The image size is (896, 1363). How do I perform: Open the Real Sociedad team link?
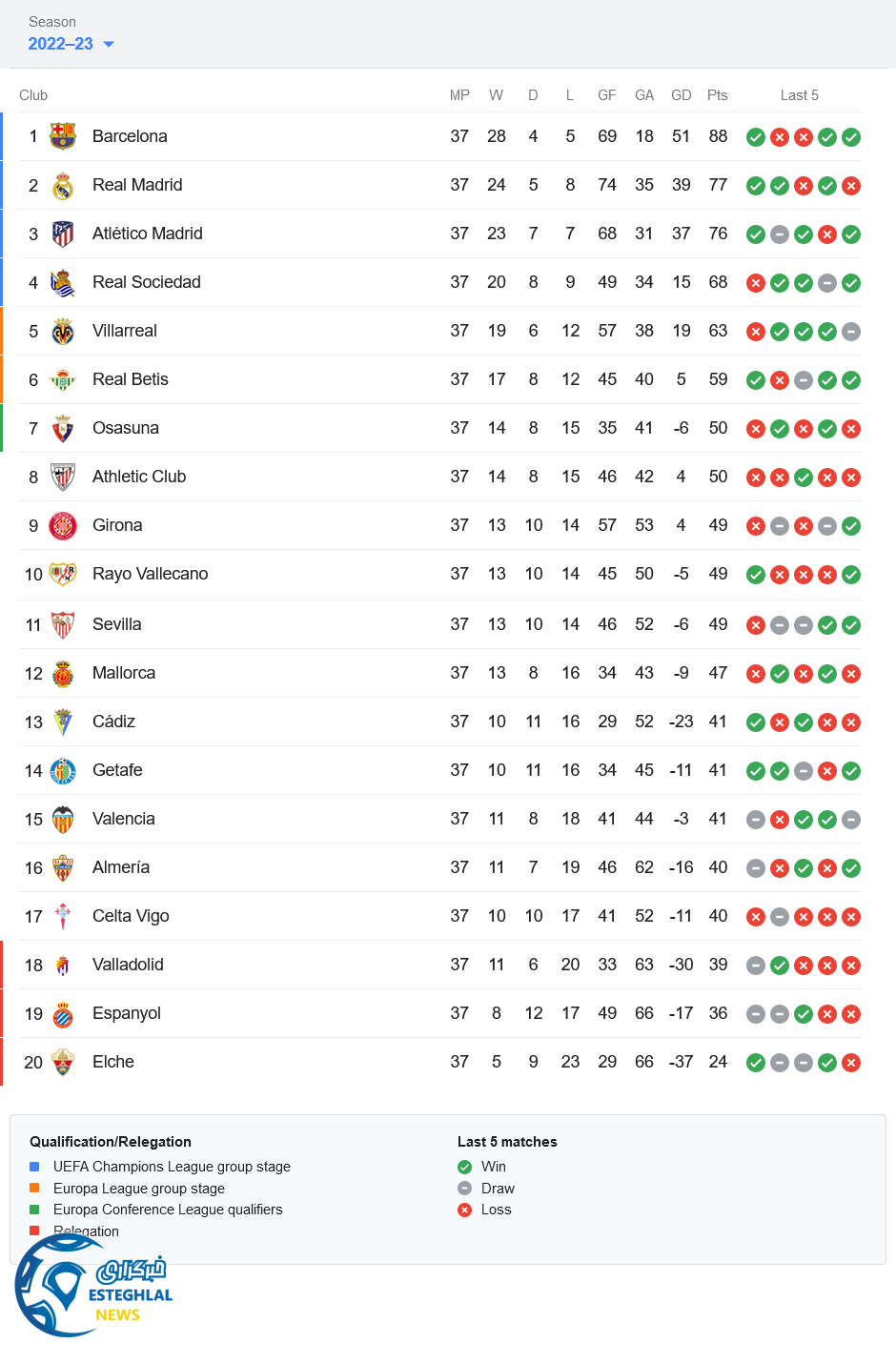click(146, 282)
